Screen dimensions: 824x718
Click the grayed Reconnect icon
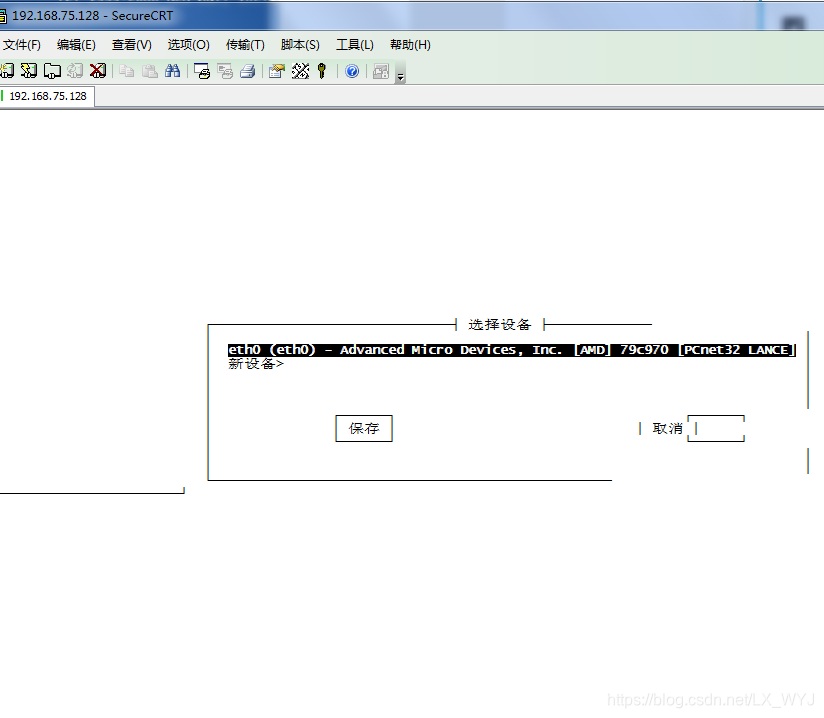[75, 71]
